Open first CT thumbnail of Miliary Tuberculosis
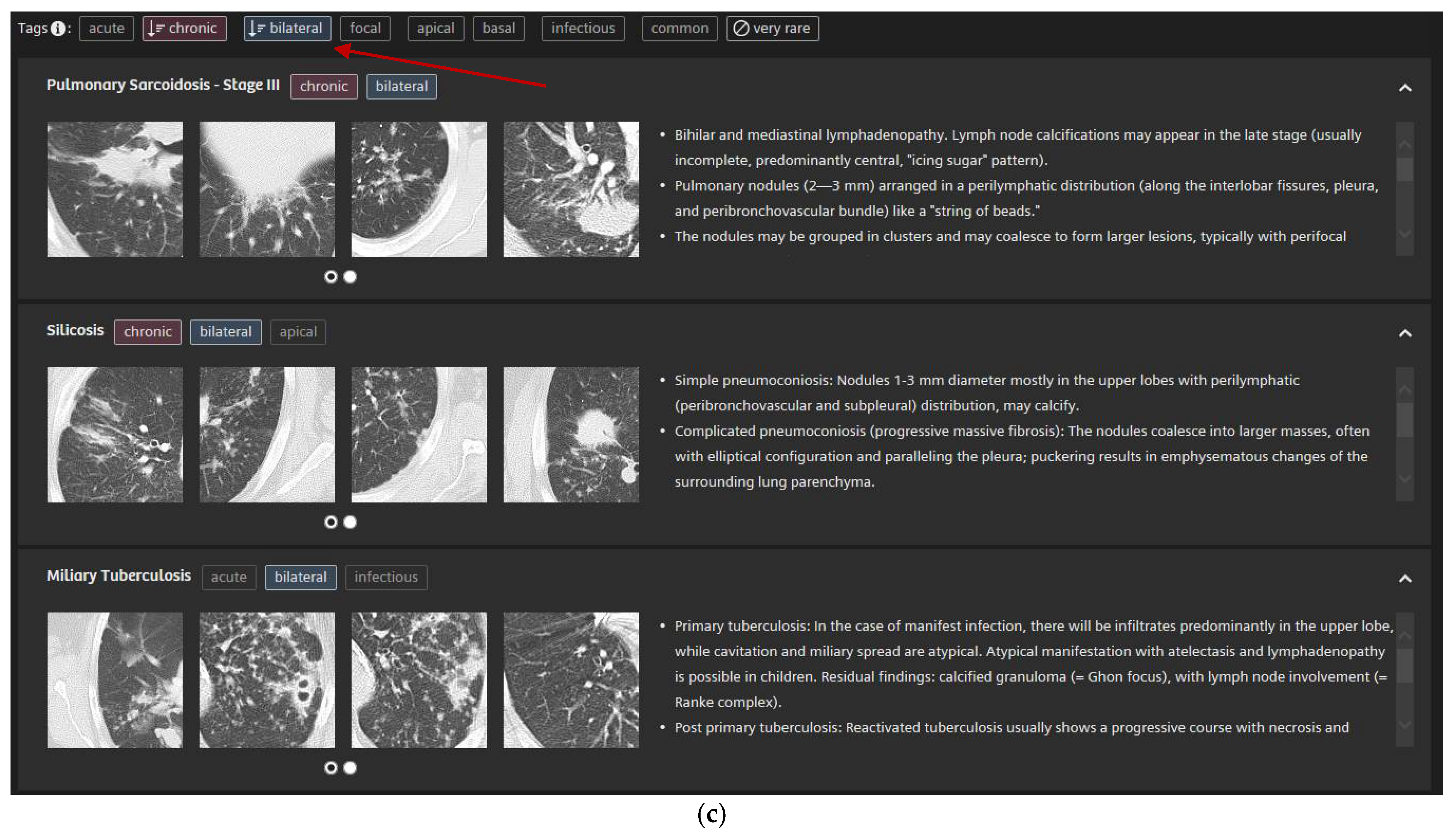The height and width of the screenshot is (833, 1456). 115,680
